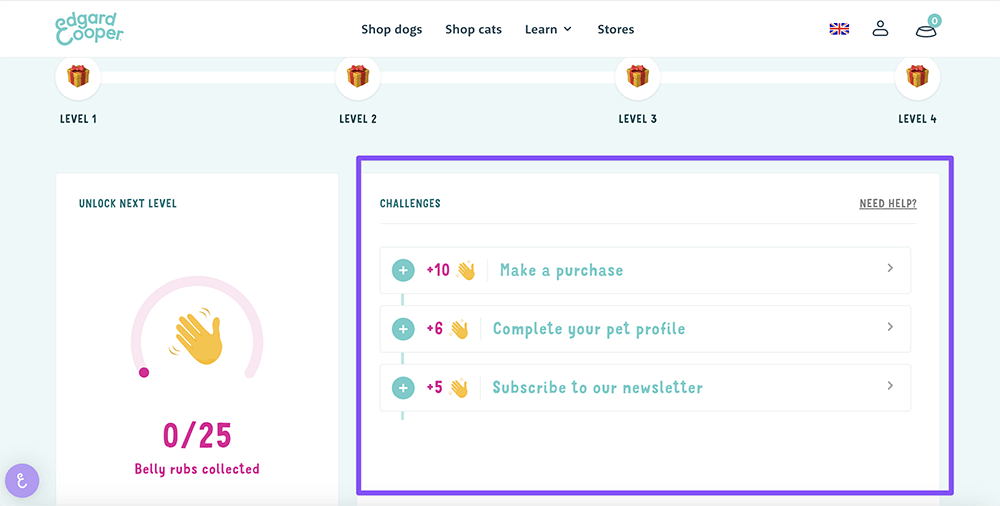
Task: Toggle the plus circle beside Subscribe to our newsletter
Action: click(403, 388)
